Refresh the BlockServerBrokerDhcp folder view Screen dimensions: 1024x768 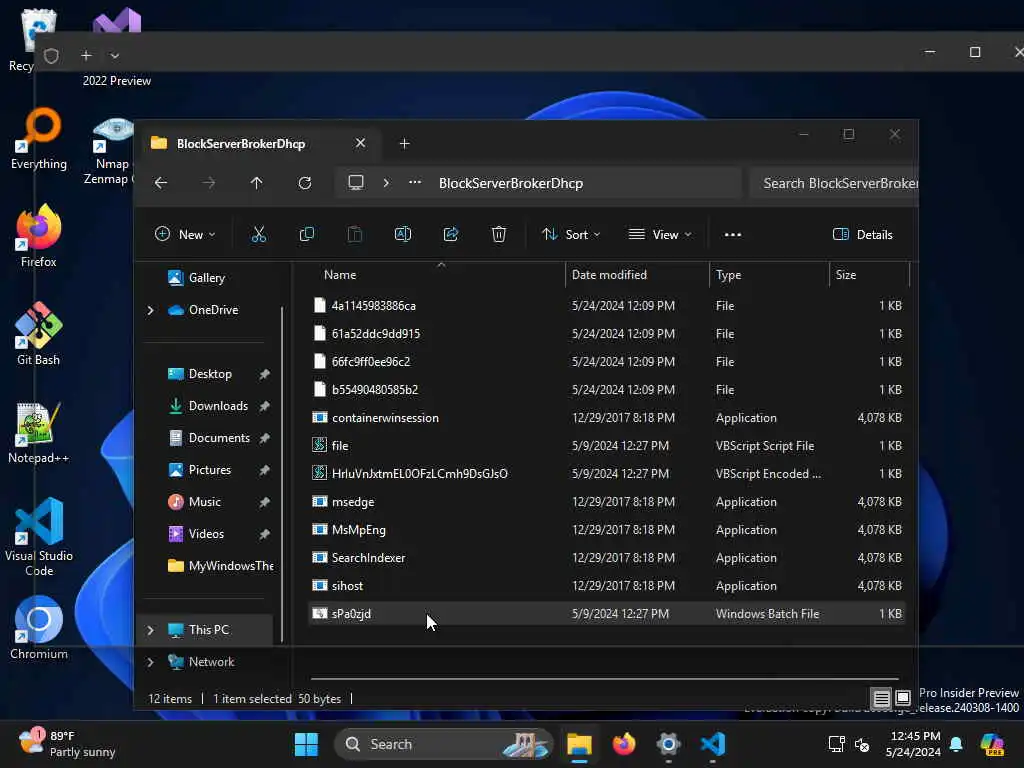click(x=305, y=183)
